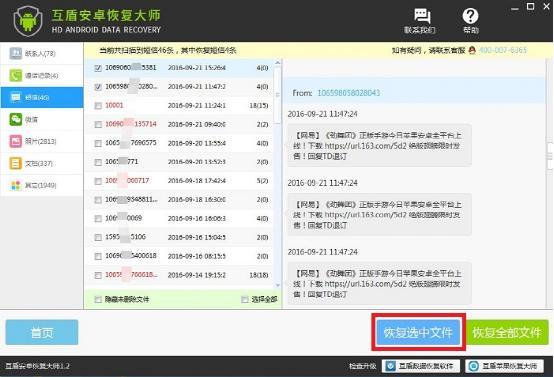The height and width of the screenshot is (377, 554).
Task: Minimize the recovery app window
Action: [515, 8]
